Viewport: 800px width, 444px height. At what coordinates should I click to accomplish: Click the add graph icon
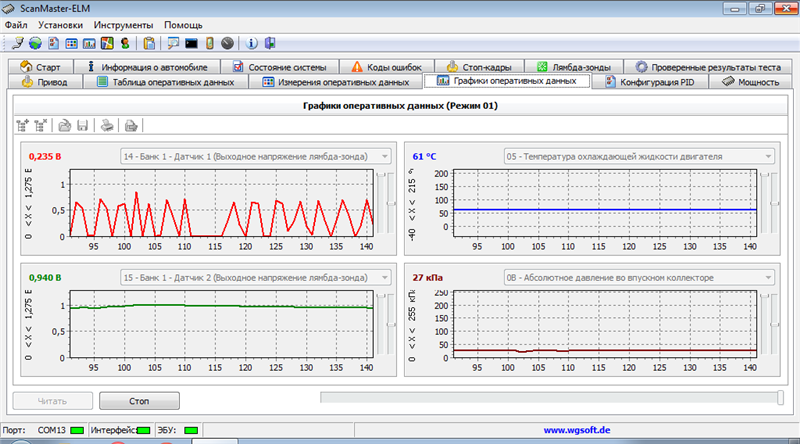coord(23,125)
